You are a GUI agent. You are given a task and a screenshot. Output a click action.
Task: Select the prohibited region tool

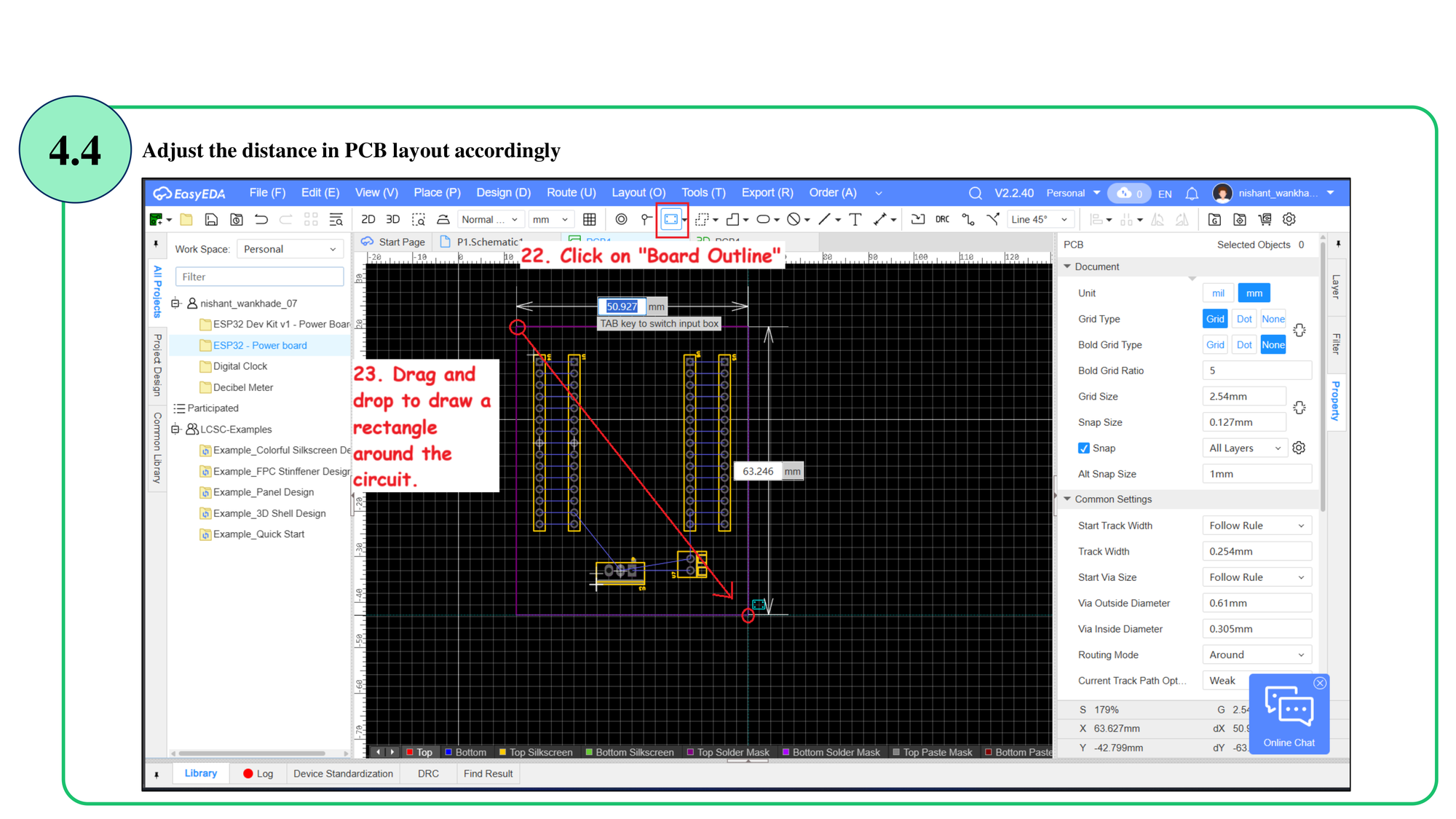(794, 219)
